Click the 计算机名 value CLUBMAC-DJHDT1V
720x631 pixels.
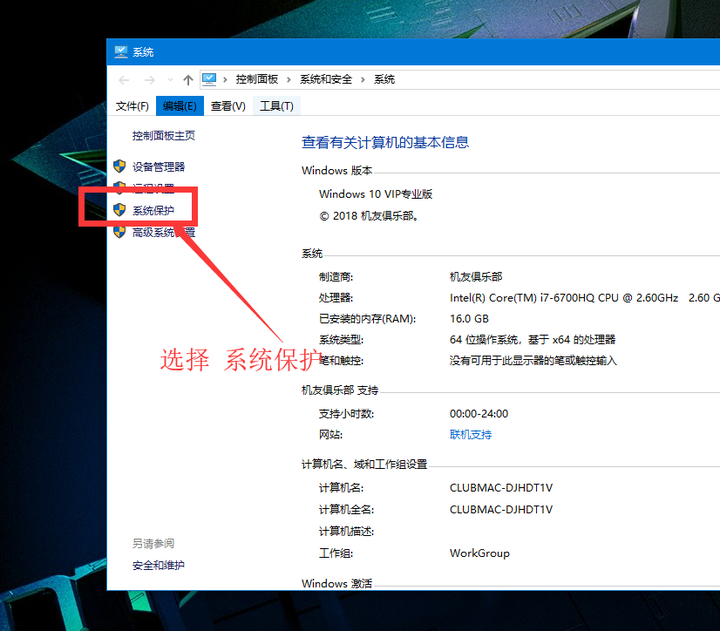[x=501, y=488]
